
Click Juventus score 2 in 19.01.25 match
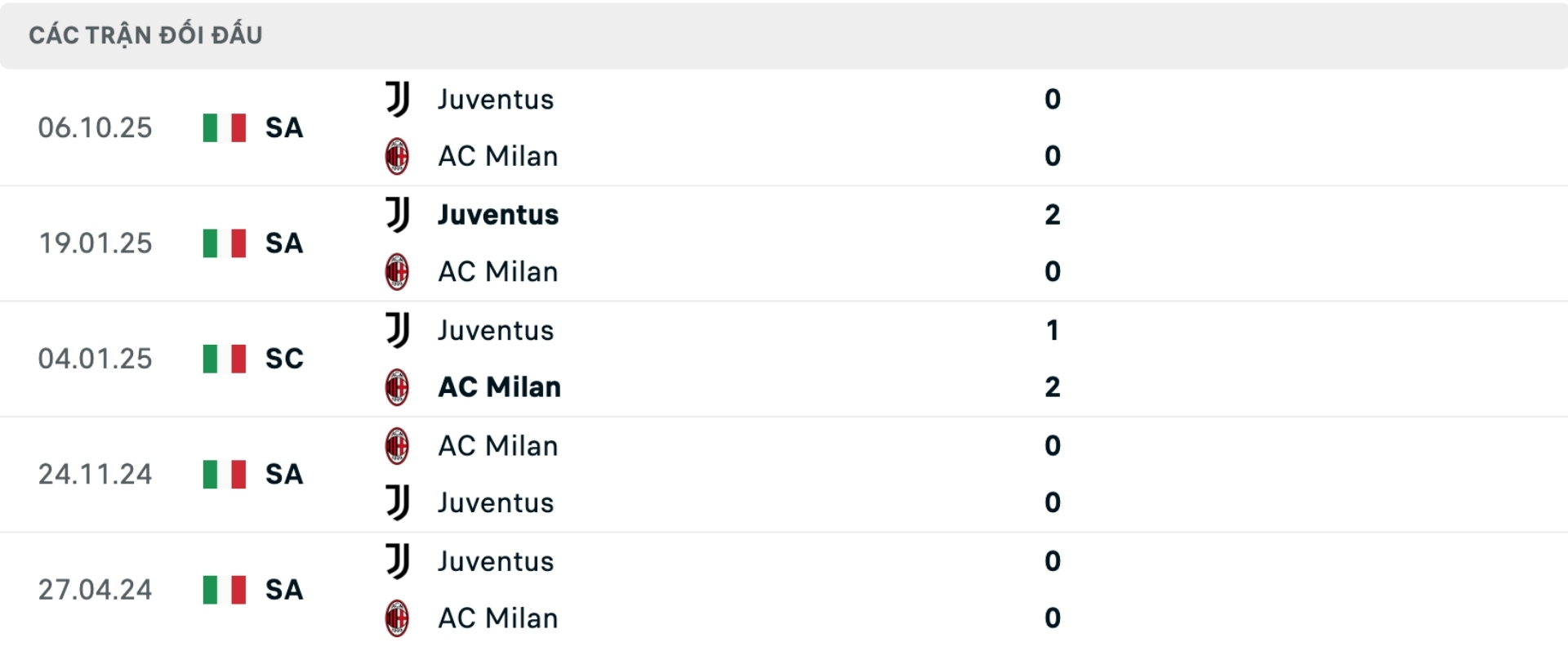coord(1053,215)
